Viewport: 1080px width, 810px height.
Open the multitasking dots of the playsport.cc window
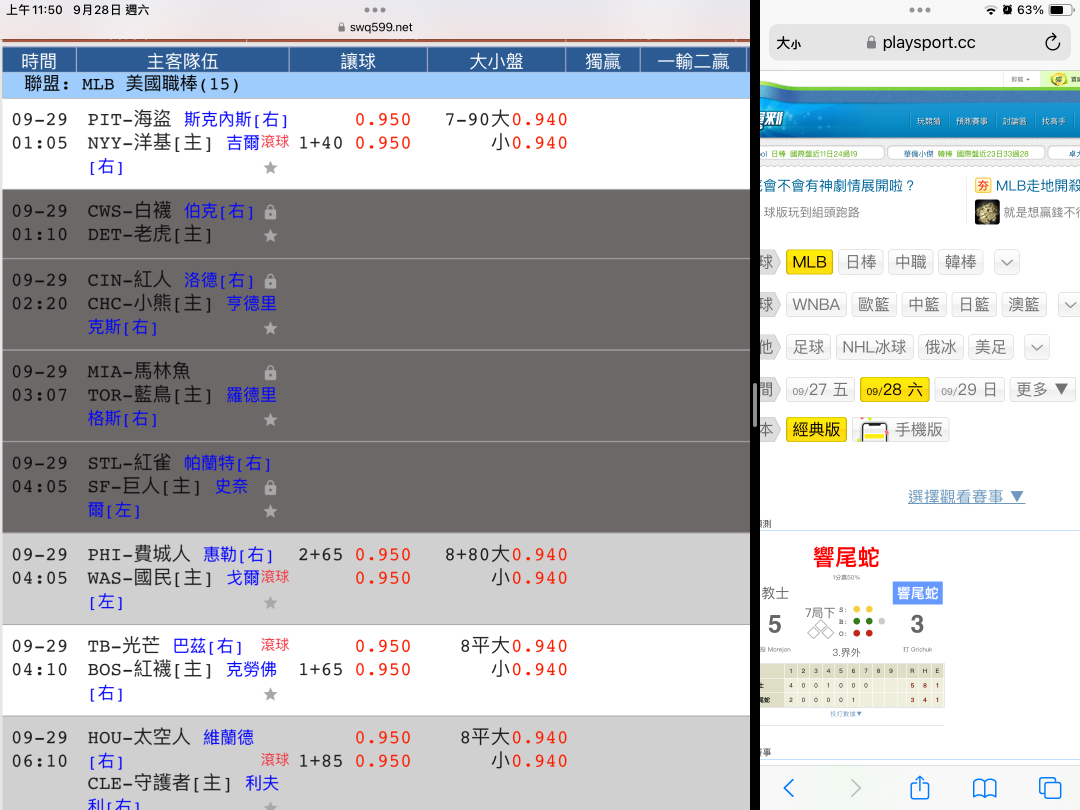click(x=920, y=10)
